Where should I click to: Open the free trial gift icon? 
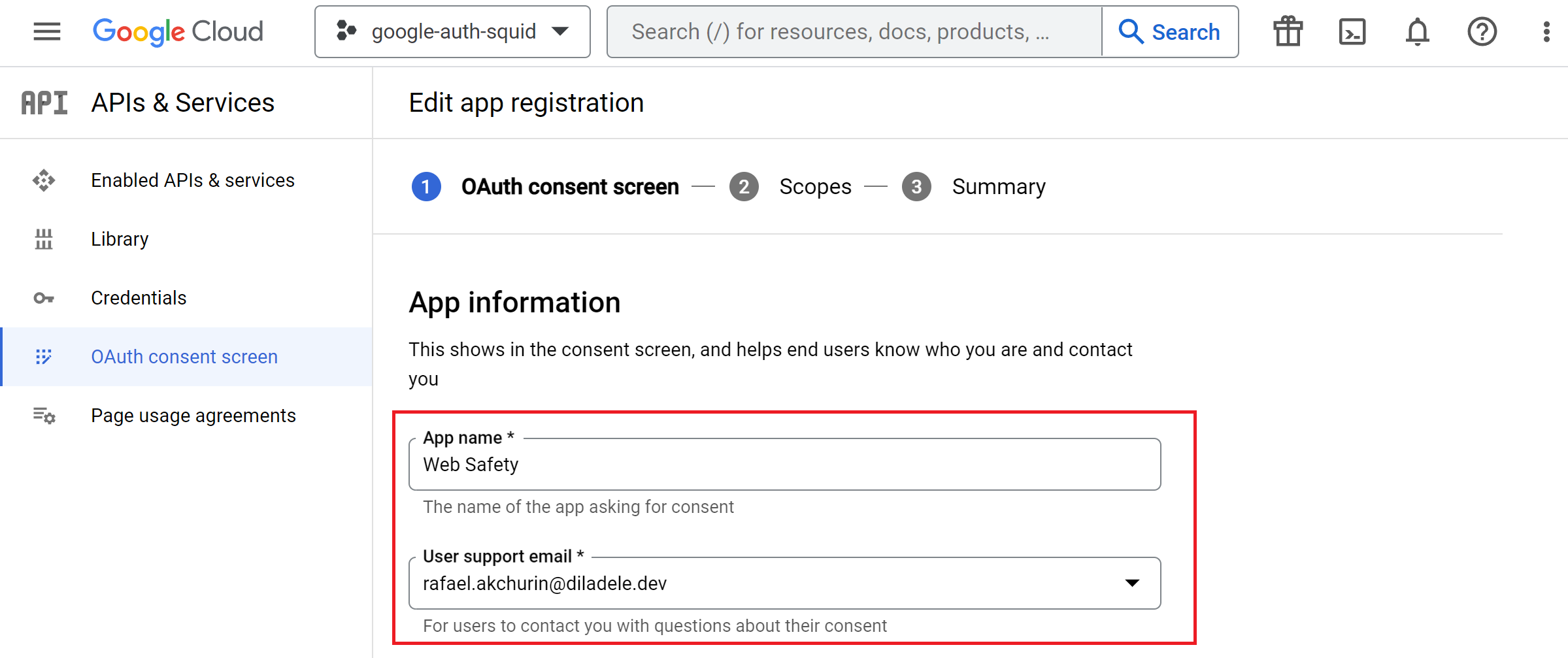pos(1288,31)
